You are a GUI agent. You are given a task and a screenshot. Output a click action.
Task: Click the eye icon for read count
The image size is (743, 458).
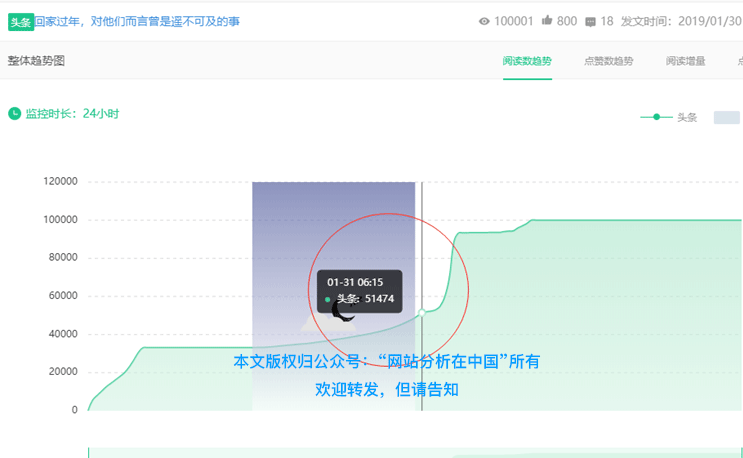coord(485,21)
